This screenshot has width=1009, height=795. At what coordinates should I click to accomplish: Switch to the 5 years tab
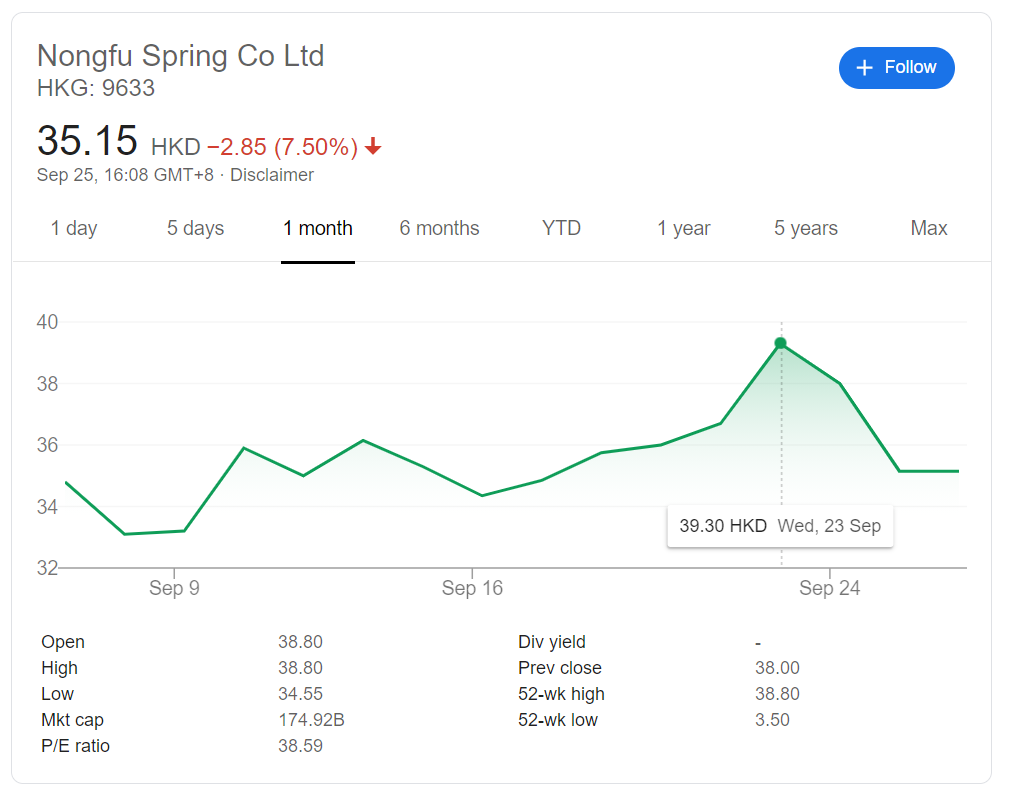(x=806, y=229)
